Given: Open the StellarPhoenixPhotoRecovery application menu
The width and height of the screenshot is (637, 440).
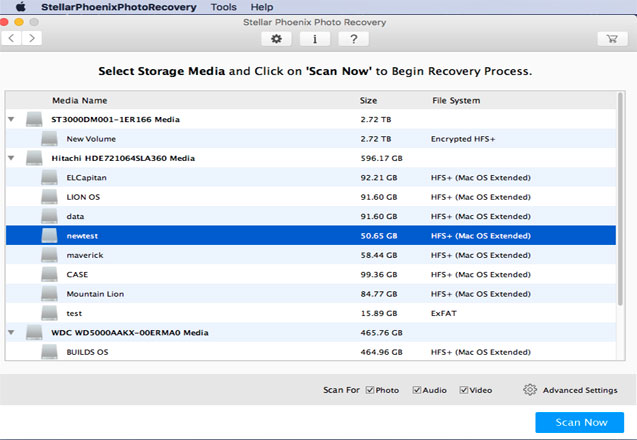Looking at the screenshot, I should tap(119, 7).
